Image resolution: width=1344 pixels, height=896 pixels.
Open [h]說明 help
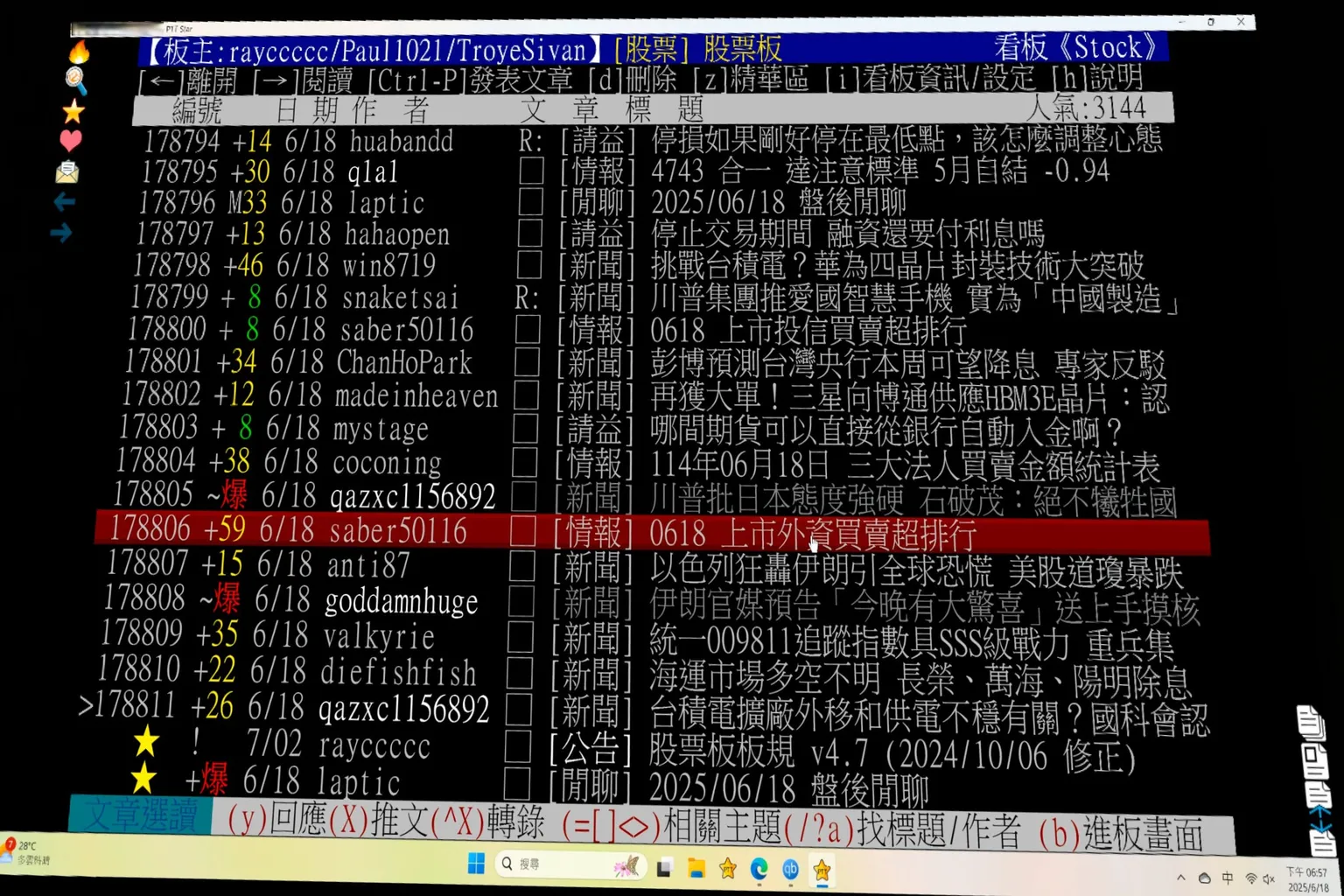pos(1096,78)
